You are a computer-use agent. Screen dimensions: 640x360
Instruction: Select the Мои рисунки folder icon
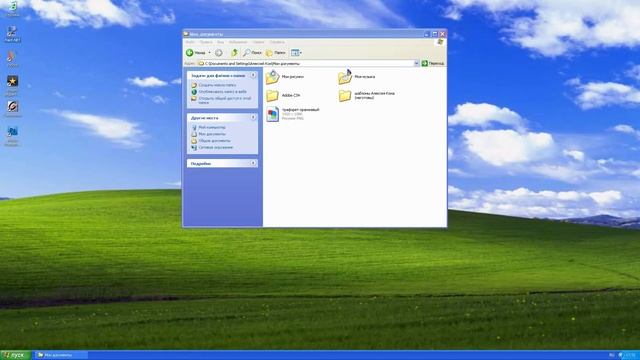[272, 77]
